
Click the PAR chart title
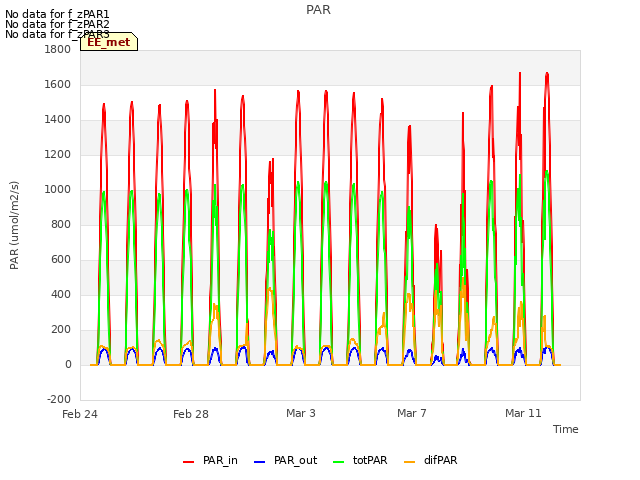(x=318, y=10)
